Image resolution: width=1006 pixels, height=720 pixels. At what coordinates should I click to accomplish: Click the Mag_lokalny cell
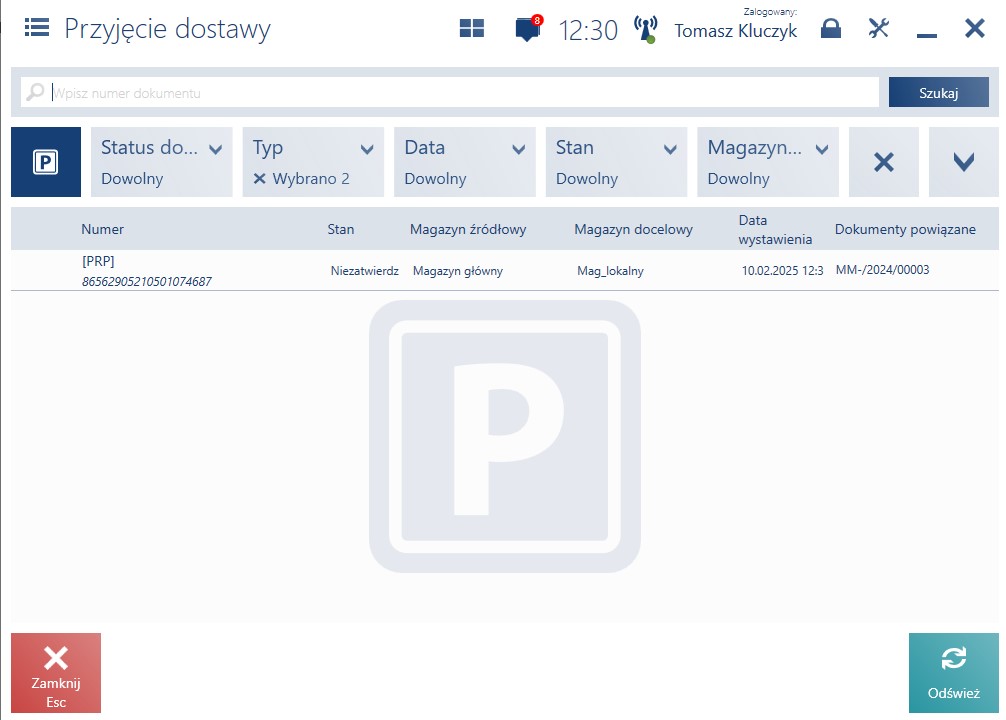tap(610, 271)
